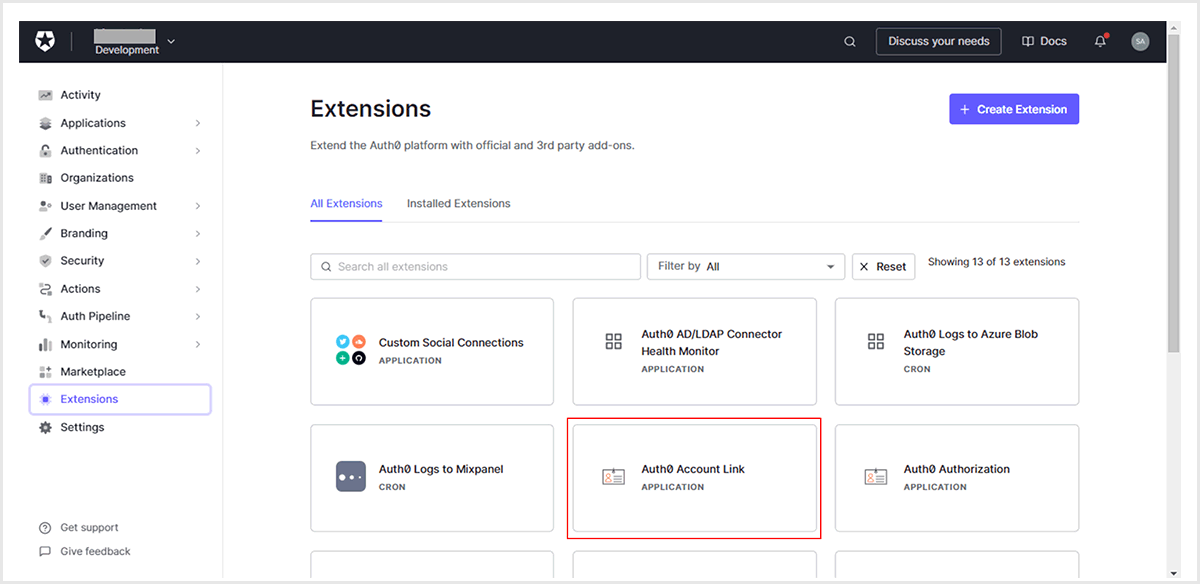Click the Reset filter button
The image size is (1200, 584).
tap(883, 267)
